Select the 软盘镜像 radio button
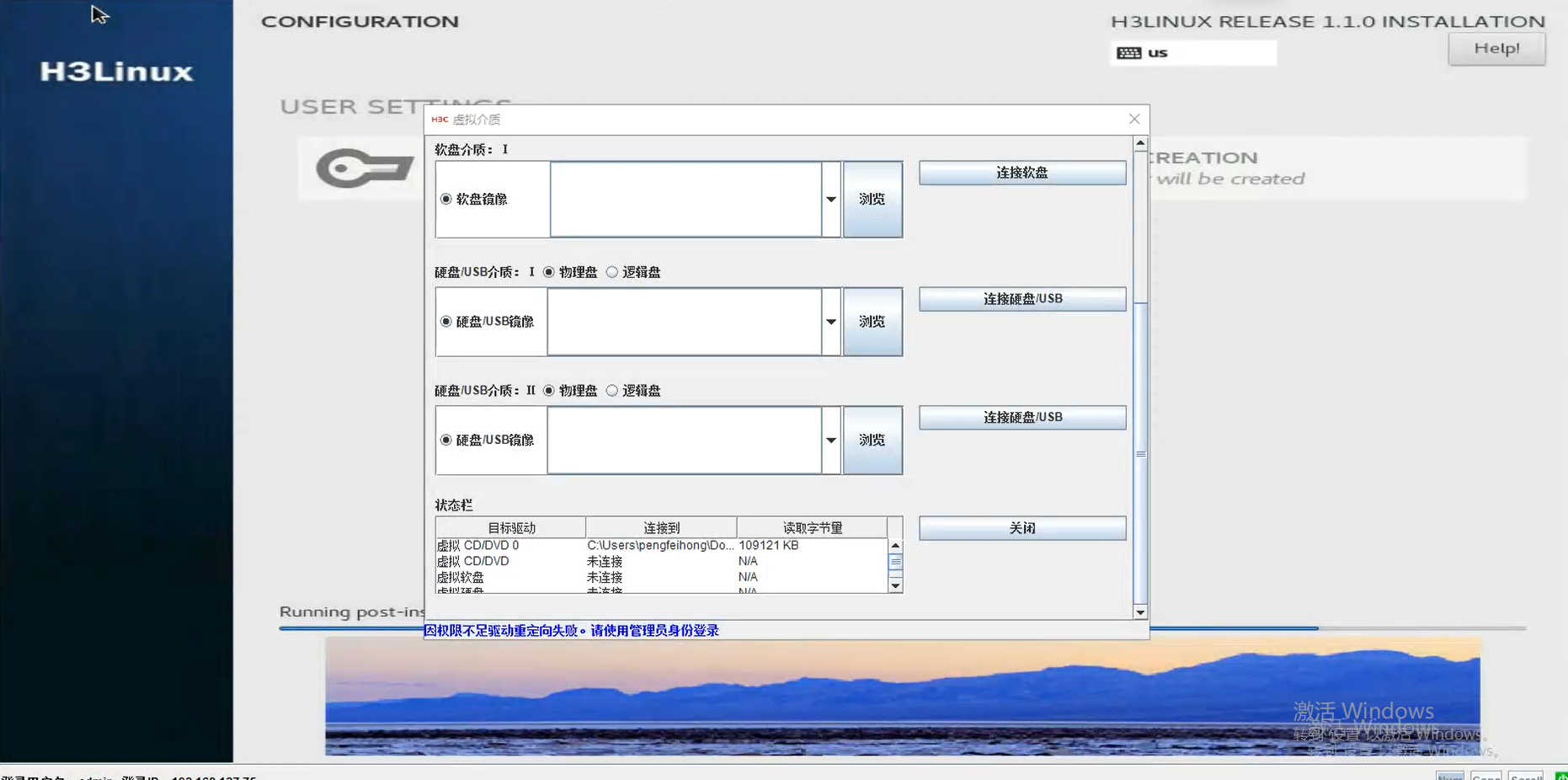Image resolution: width=1568 pixels, height=780 pixels. [x=446, y=200]
